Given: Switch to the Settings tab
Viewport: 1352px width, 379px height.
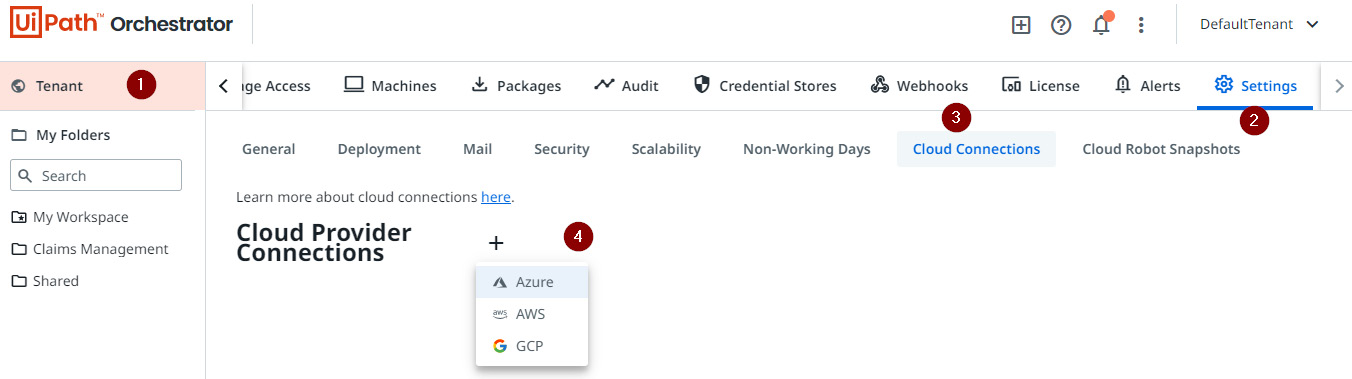Looking at the screenshot, I should tap(1255, 86).
